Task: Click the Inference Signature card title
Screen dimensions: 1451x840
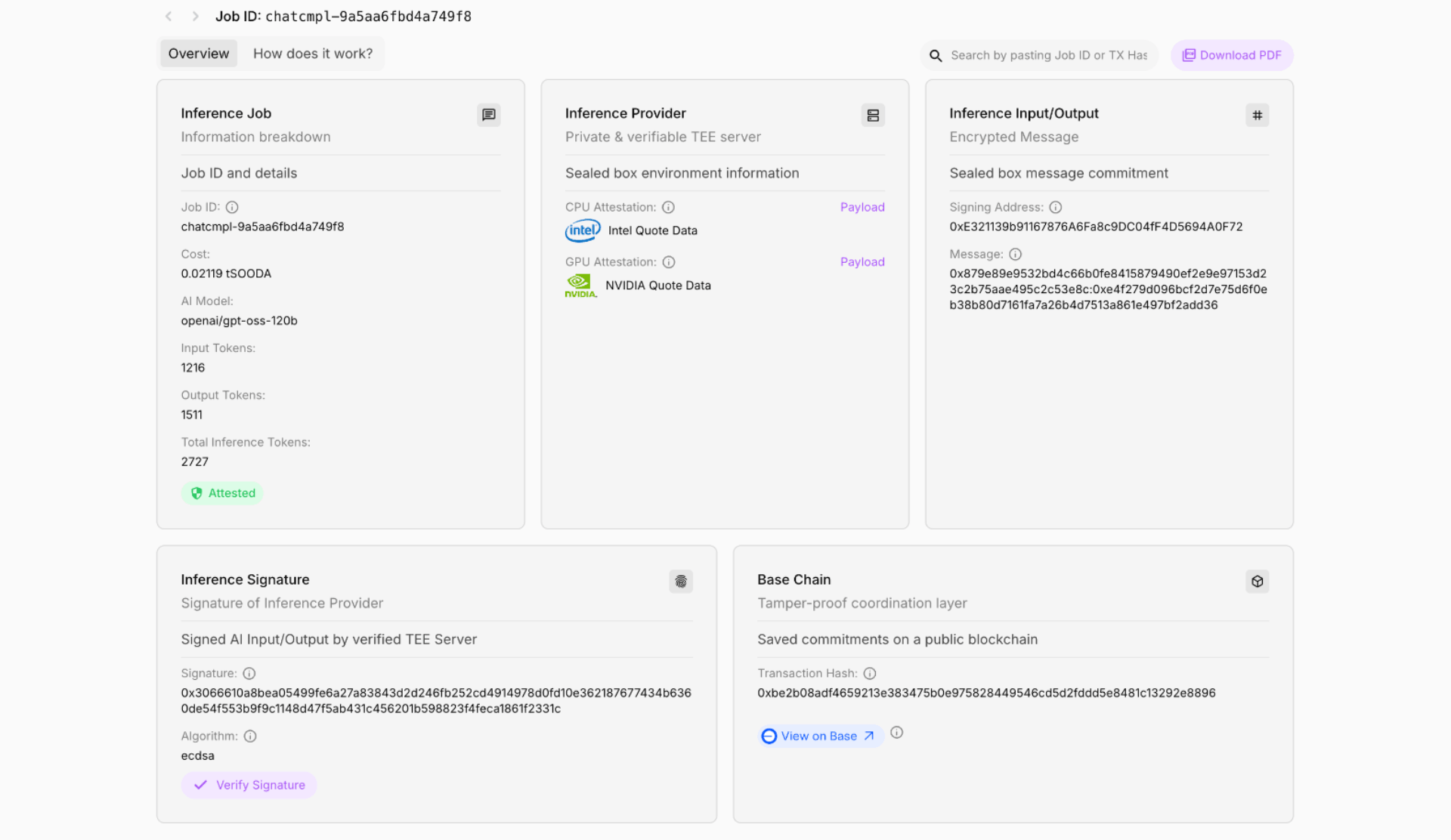Action: pos(245,579)
